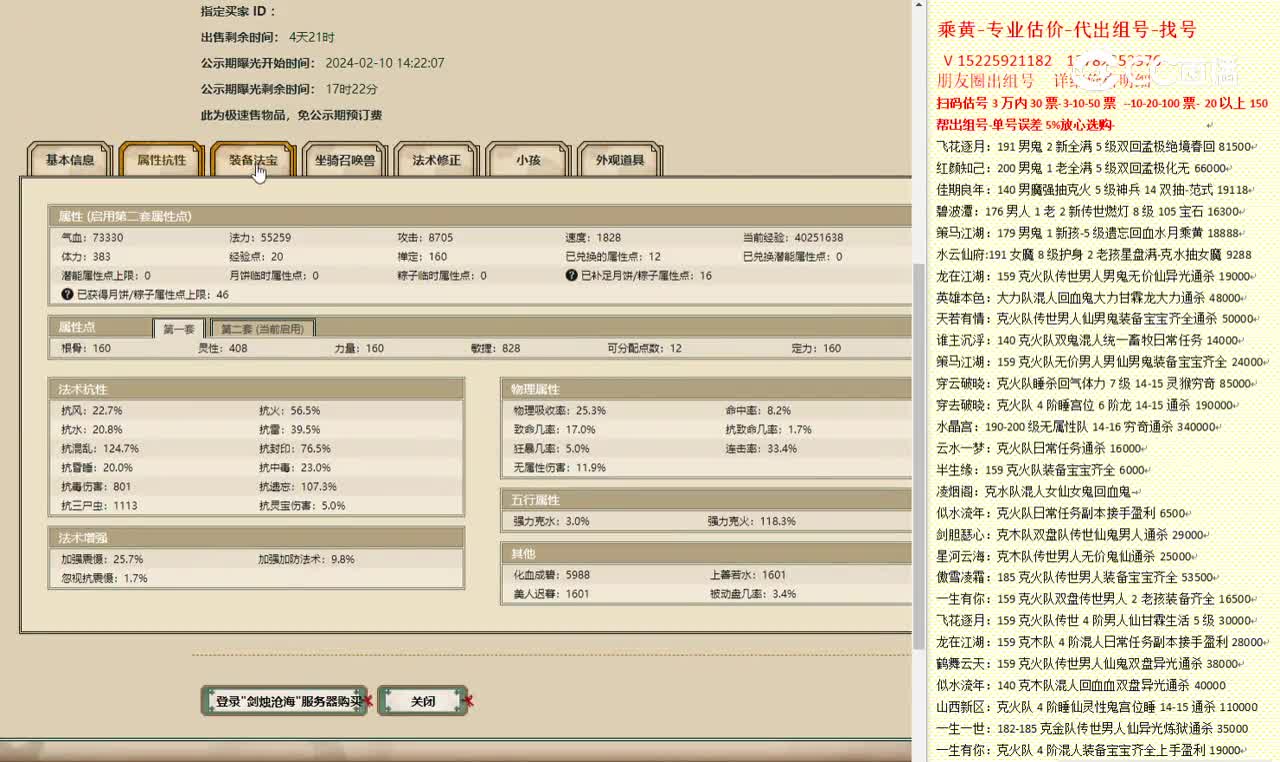Click the 凌烟阁 克水队 listing line

pyautogui.click(x=1038, y=491)
